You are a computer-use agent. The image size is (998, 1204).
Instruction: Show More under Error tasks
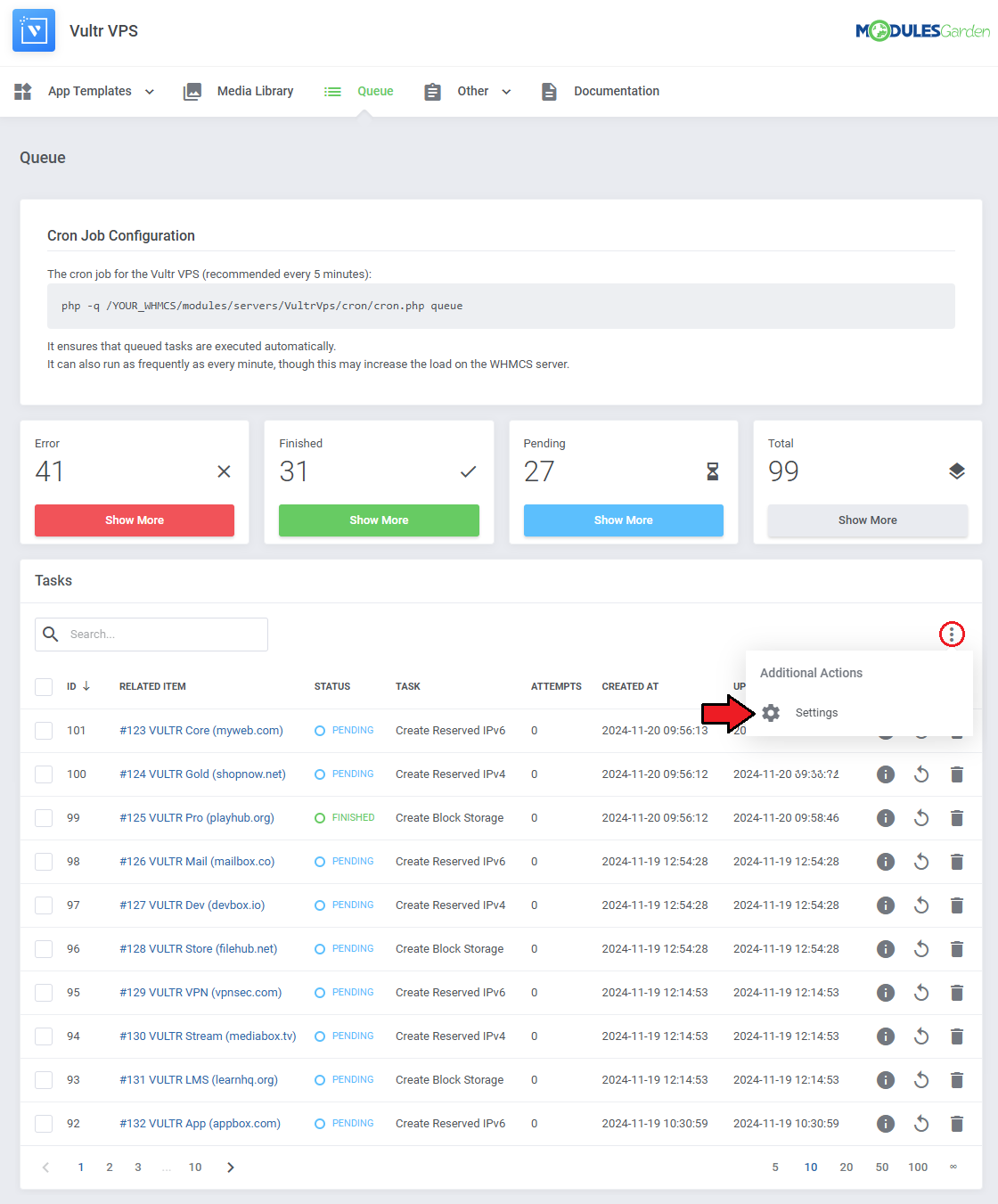click(135, 520)
